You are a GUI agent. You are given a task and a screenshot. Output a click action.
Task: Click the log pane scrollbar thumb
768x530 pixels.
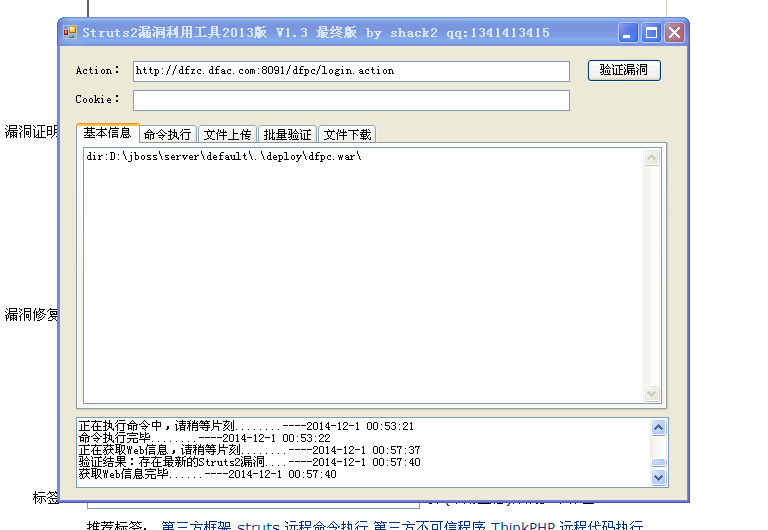[x=658, y=462]
